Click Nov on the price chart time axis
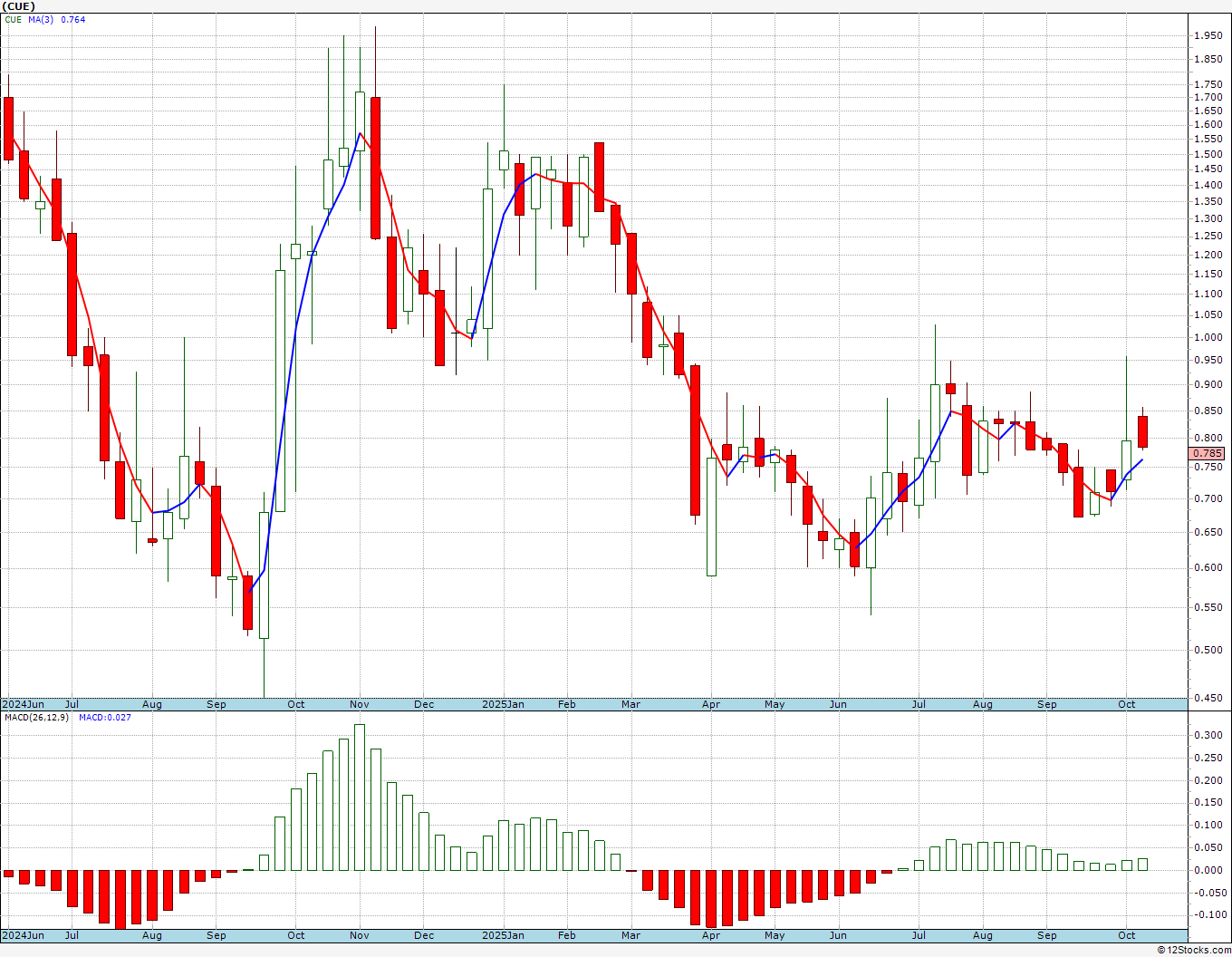 [360, 704]
